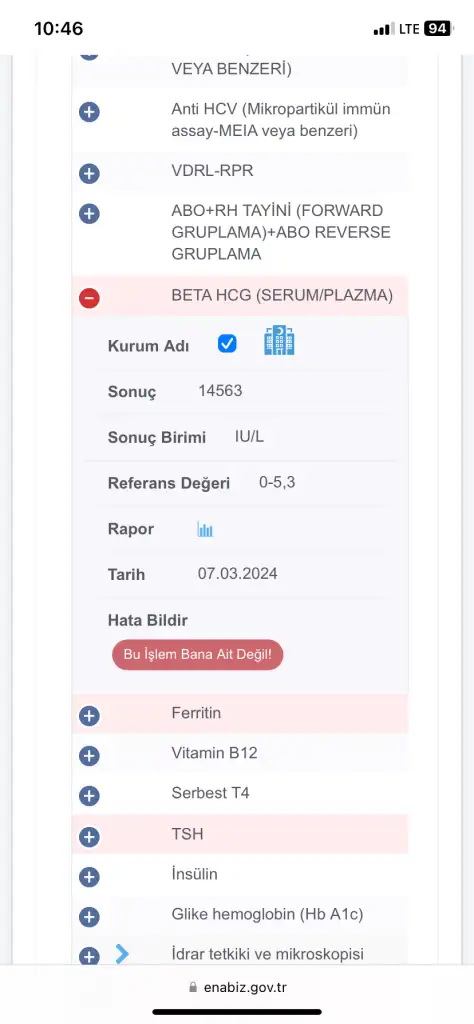This screenshot has width=474, height=1024.
Task: Open the TSH test row
Action: 240,835
